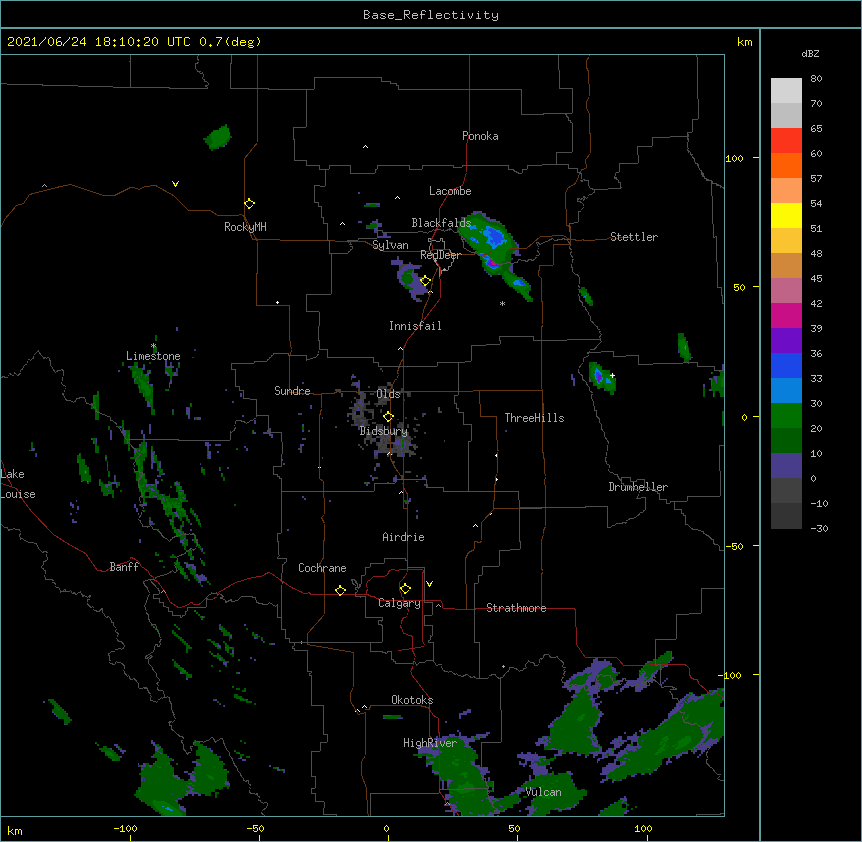
Task: Click the Vulcan label
Action: click(543, 792)
